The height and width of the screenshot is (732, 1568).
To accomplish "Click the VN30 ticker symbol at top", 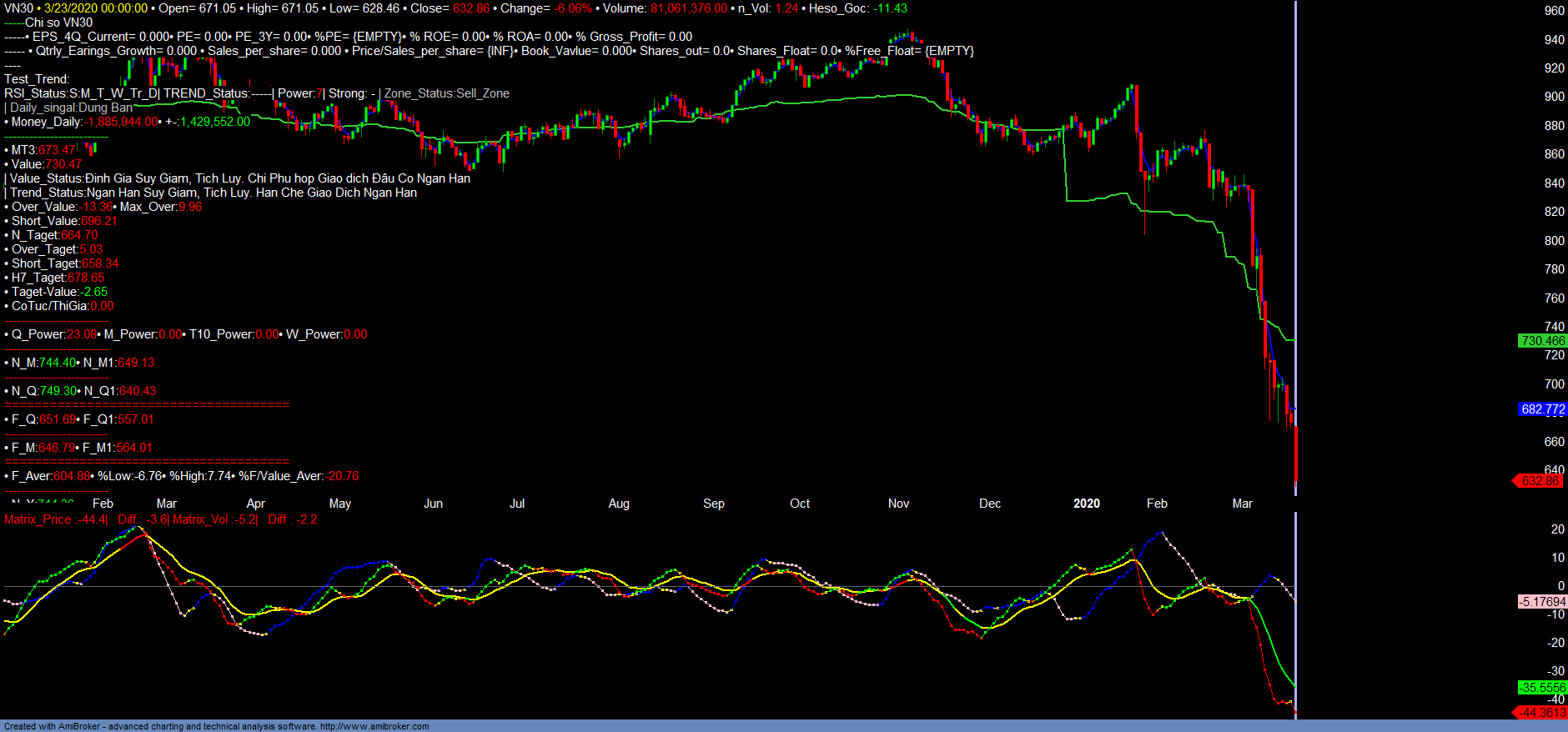I will click(x=18, y=8).
